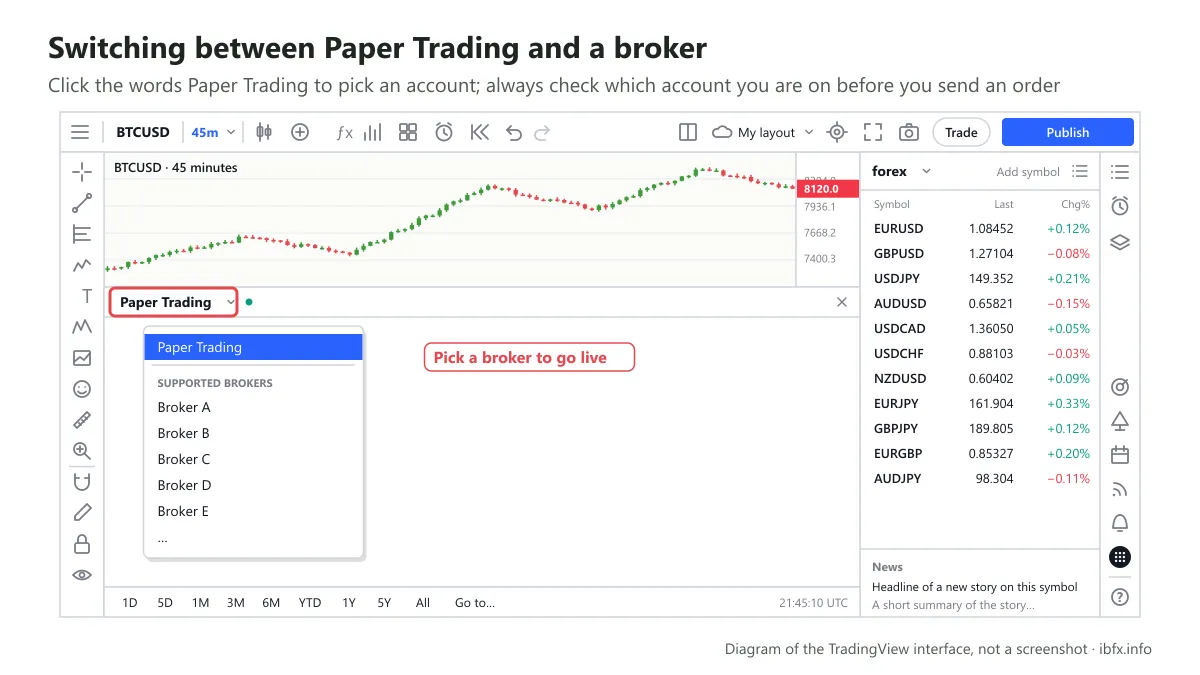Open the calendar sidebar icon
The width and height of the screenshot is (1200, 675).
1120,455
